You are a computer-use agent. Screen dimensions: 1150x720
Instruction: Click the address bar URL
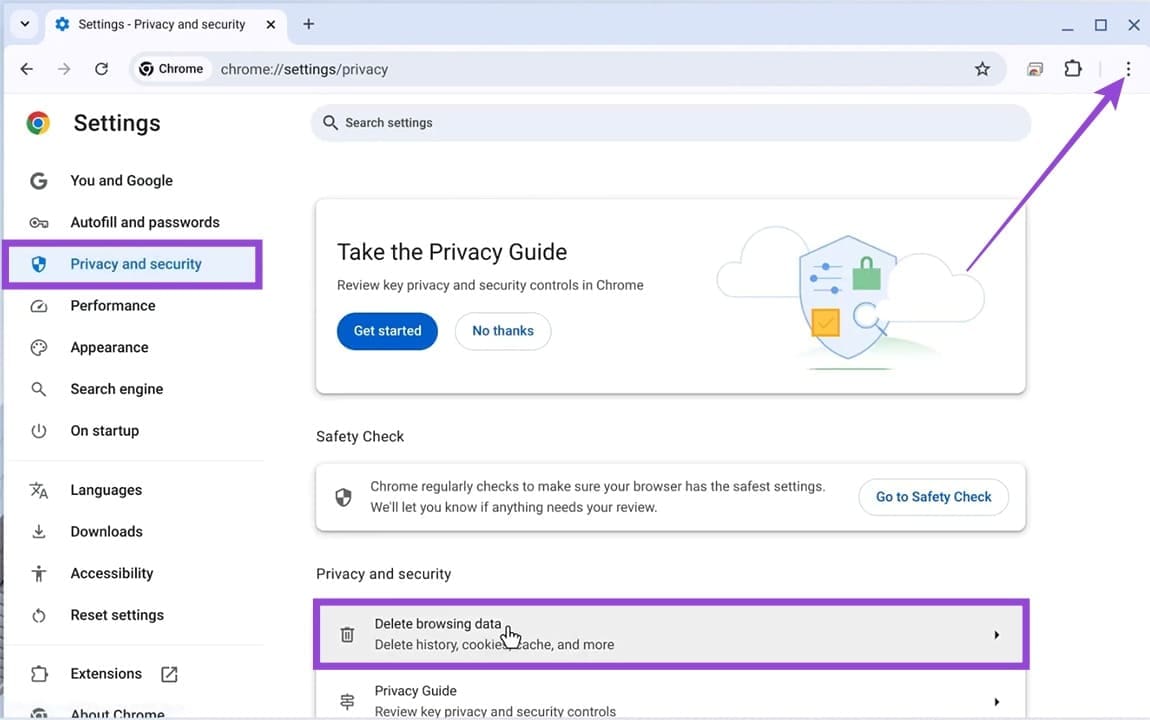click(304, 69)
